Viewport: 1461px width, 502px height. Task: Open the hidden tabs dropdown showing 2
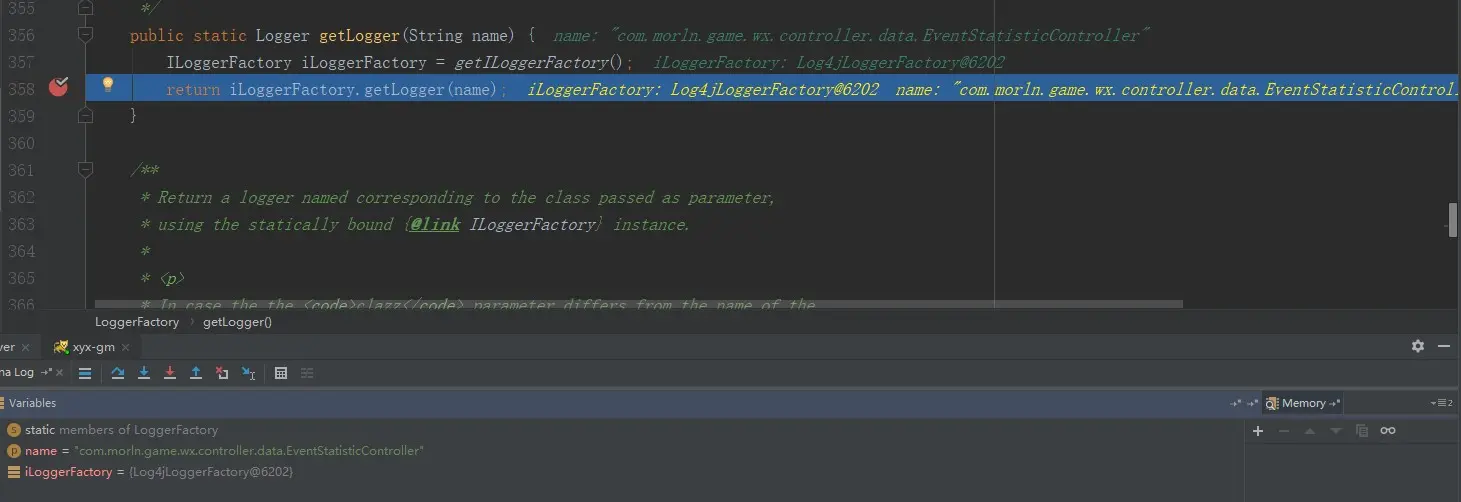(x=1443, y=403)
